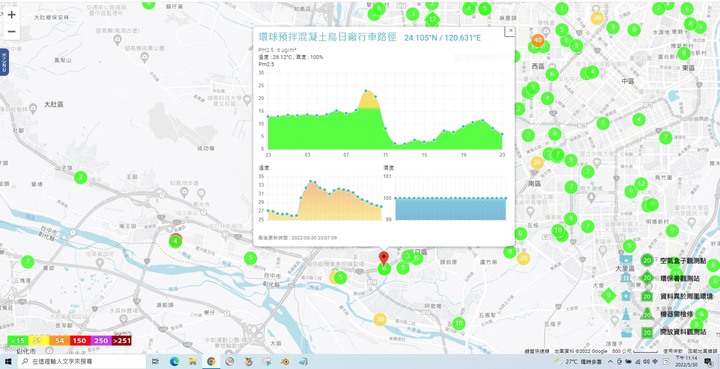The width and height of the screenshot is (720, 369).
Task: Open Blender from the taskbar
Action: tap(286, 362)
